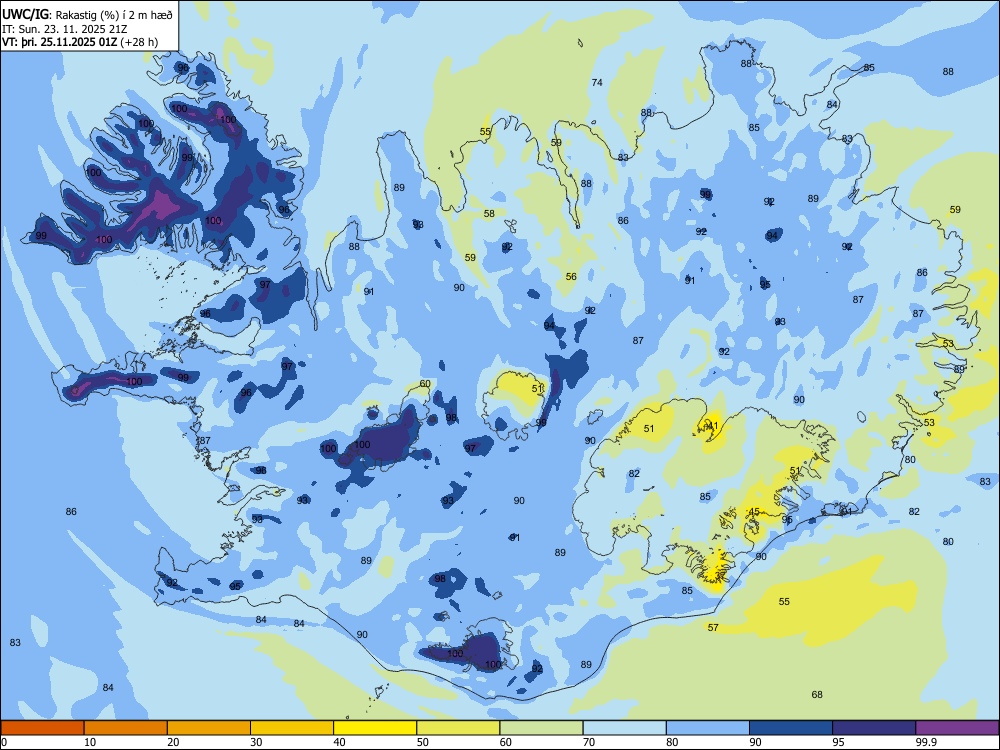Click the initial time 'IT: Sun. 23. 11. 2025 21Z'
Screen dimensions: 1000x750
coord(66,29)
